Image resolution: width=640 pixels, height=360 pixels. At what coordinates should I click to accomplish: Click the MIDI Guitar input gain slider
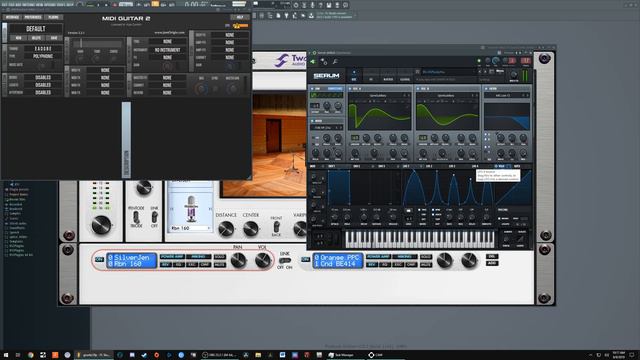point(96,43)
